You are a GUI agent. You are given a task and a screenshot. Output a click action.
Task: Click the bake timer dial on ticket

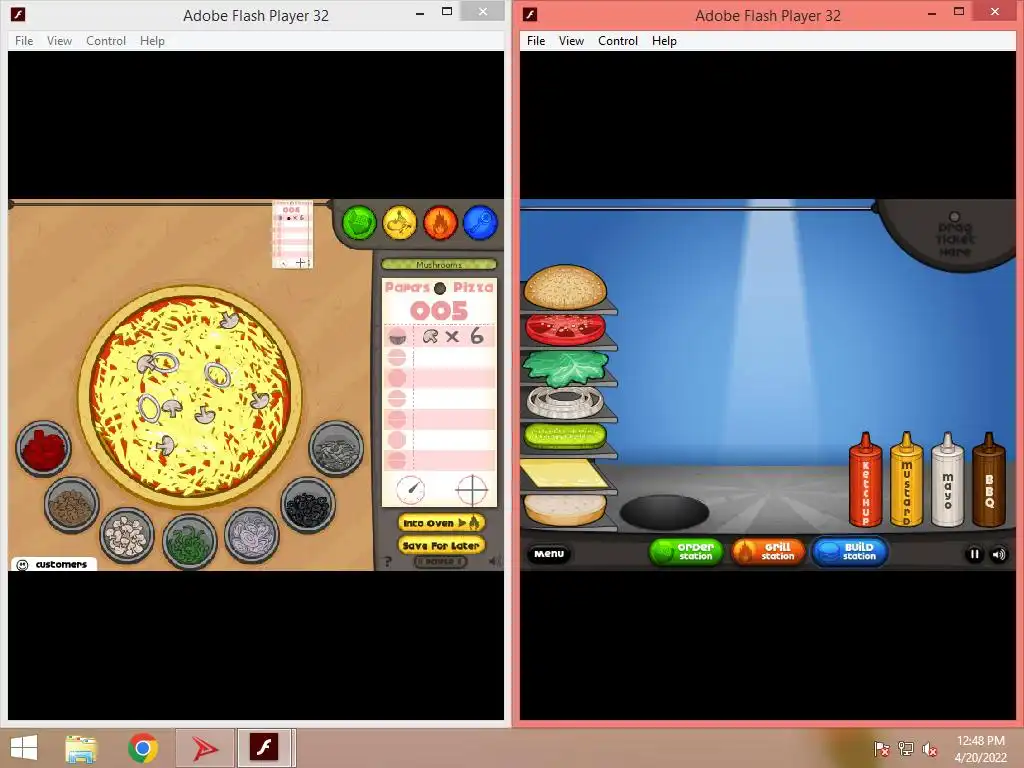[411, 489]
